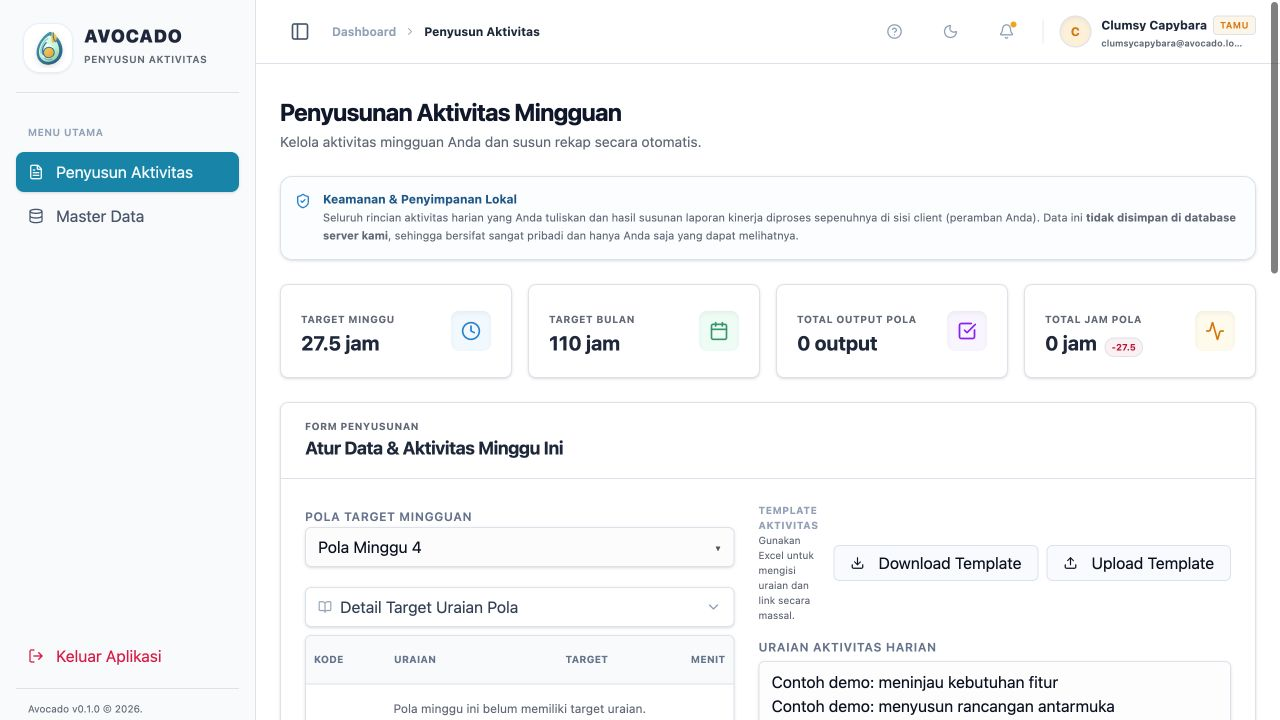Open Master Data in the sidebar

(127, 216)
